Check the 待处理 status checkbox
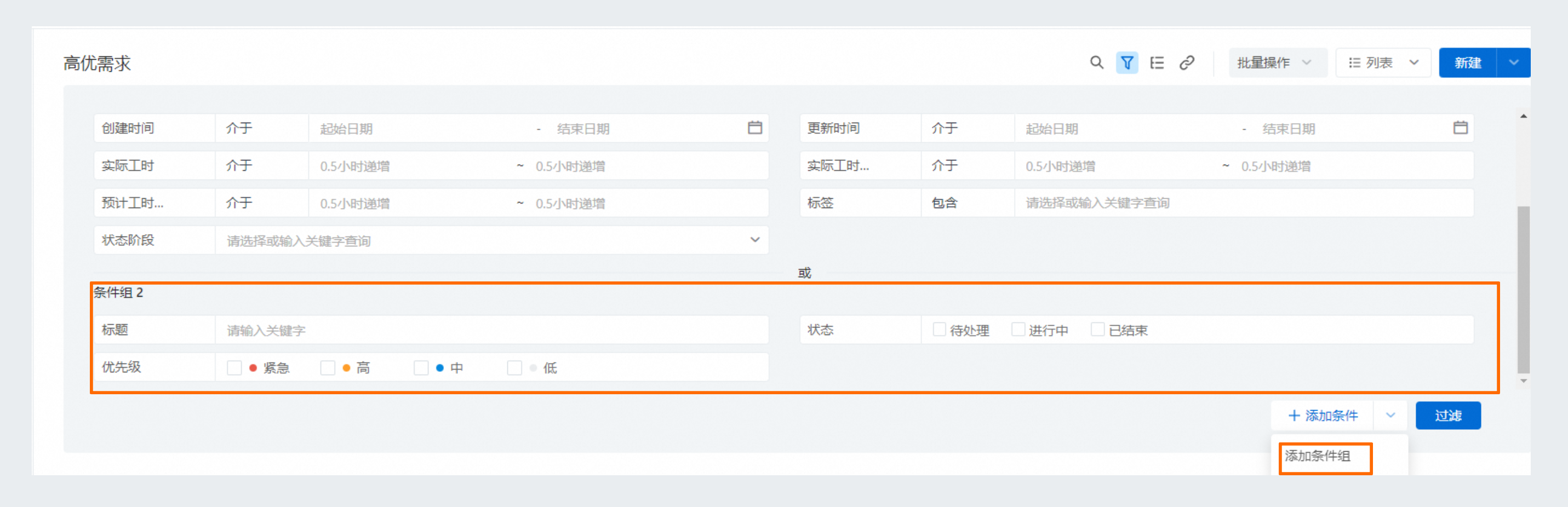Viewport: 1568px width, 507px height. [939, 329]
